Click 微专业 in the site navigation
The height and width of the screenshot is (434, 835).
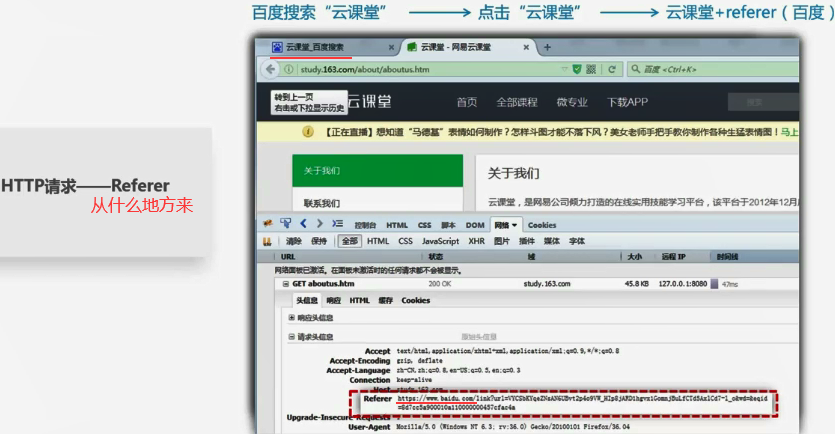click(572, 102)
